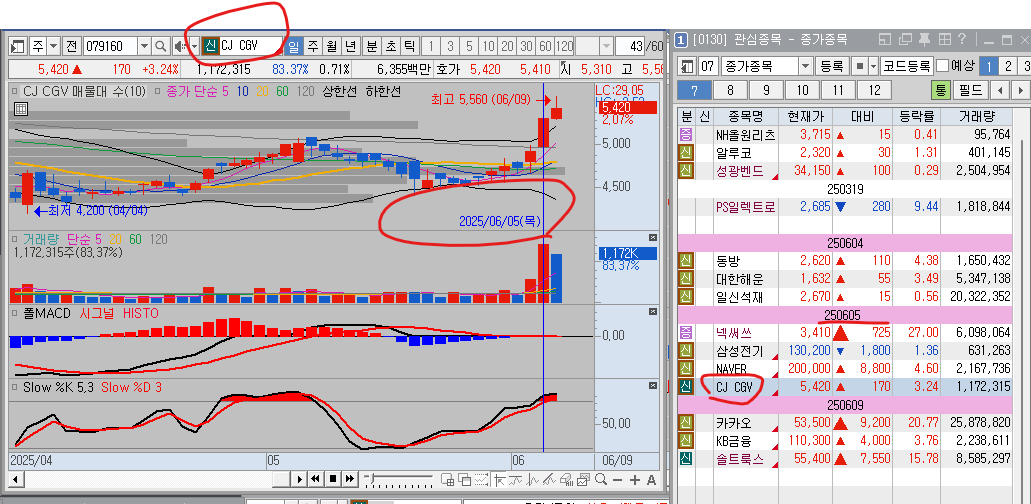Screen dimensions: 1031x504
Task: Click the 43 candle count input field
Action: coord(632,46)
